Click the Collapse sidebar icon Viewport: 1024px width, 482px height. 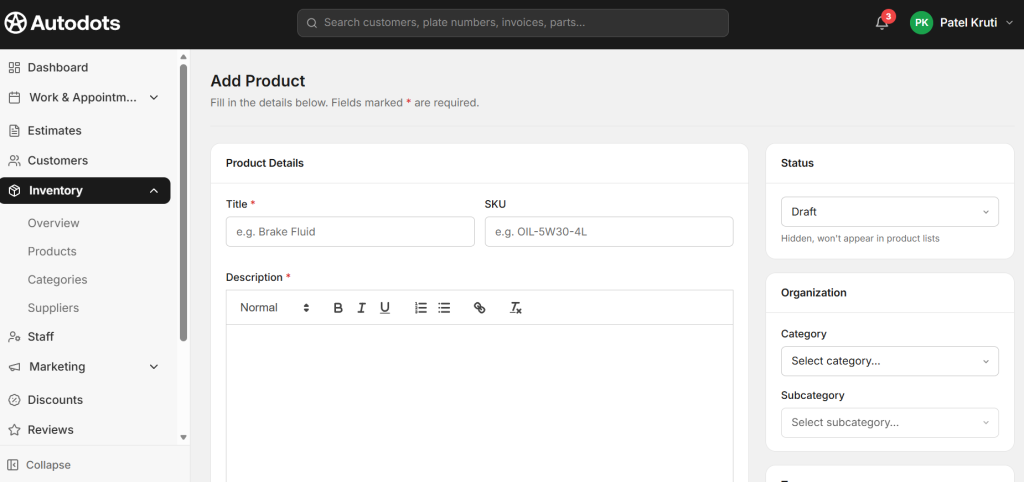13,465
